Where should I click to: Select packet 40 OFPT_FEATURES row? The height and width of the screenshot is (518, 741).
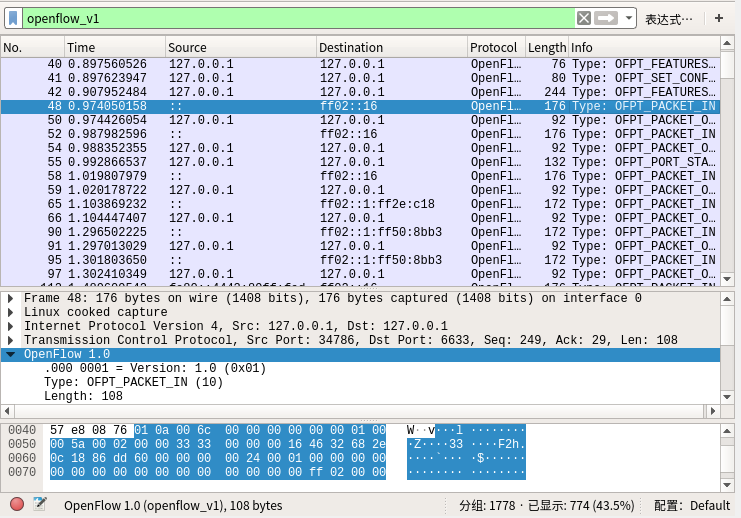360,64
